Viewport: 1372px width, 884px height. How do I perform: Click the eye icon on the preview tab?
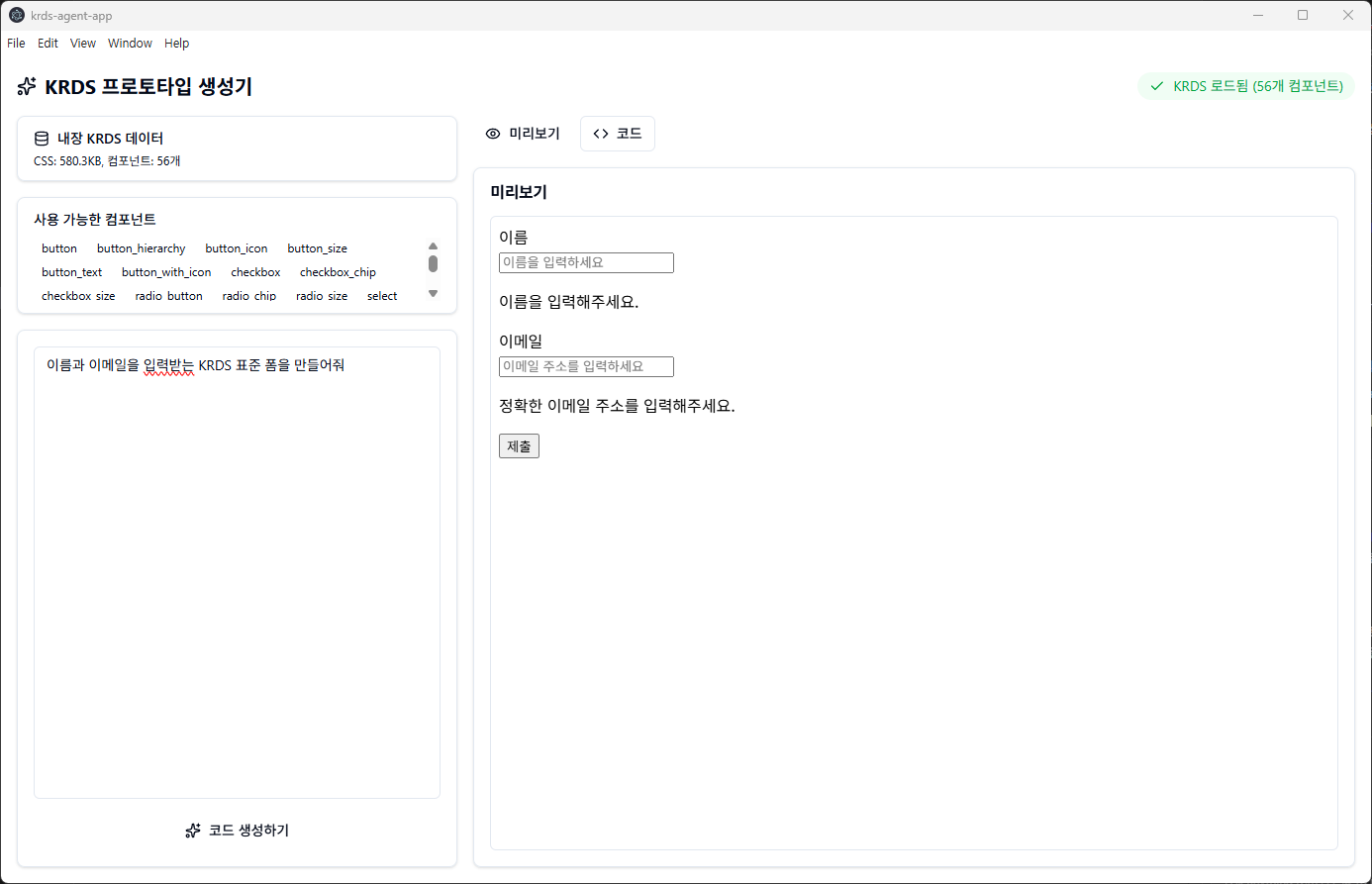pyautogui.click(x=493, y=134)
